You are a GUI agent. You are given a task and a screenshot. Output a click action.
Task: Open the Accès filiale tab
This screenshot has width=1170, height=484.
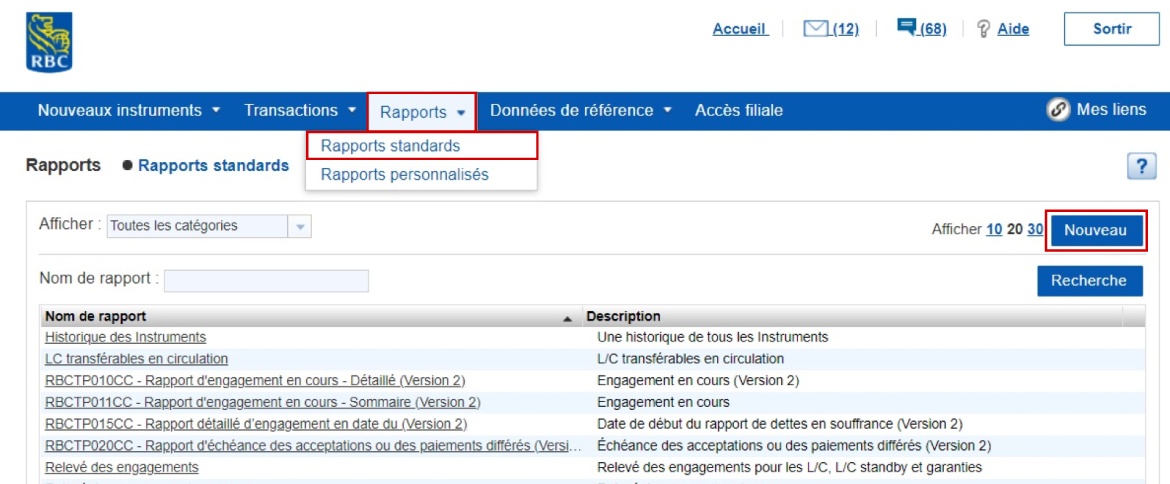(x=738, y=110)
